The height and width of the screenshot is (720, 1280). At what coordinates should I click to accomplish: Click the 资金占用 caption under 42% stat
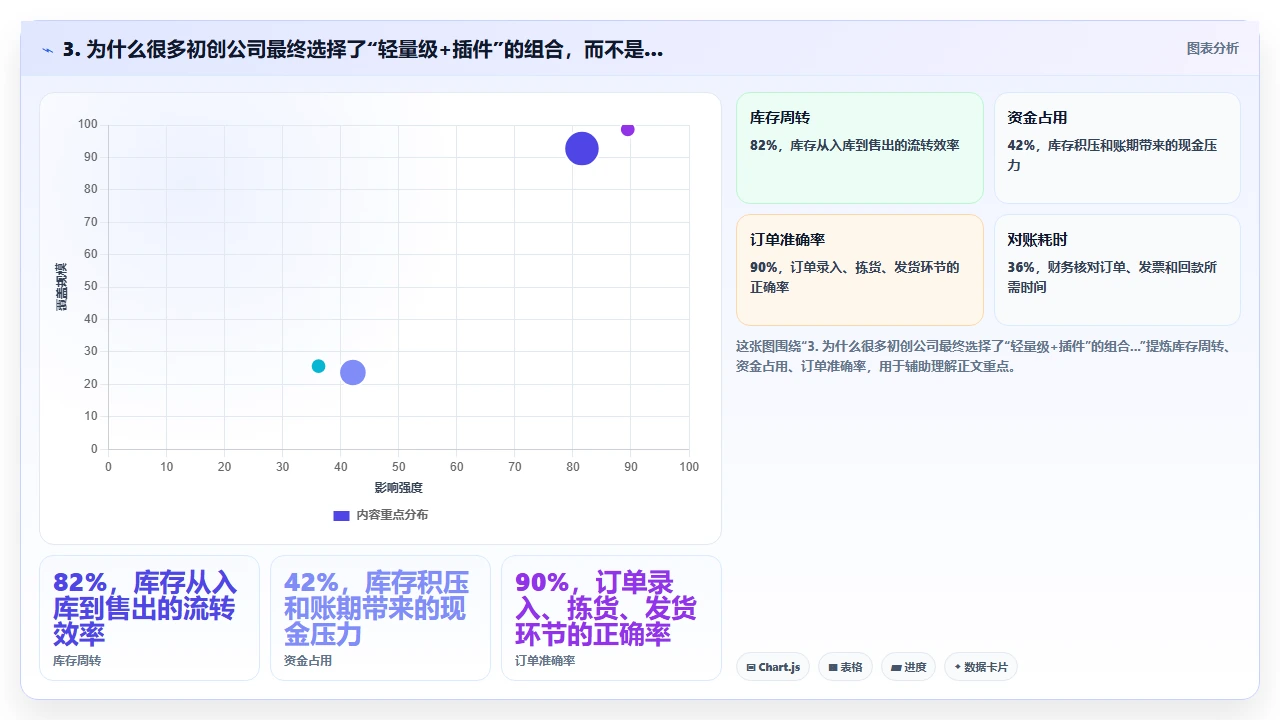point(308,661)
